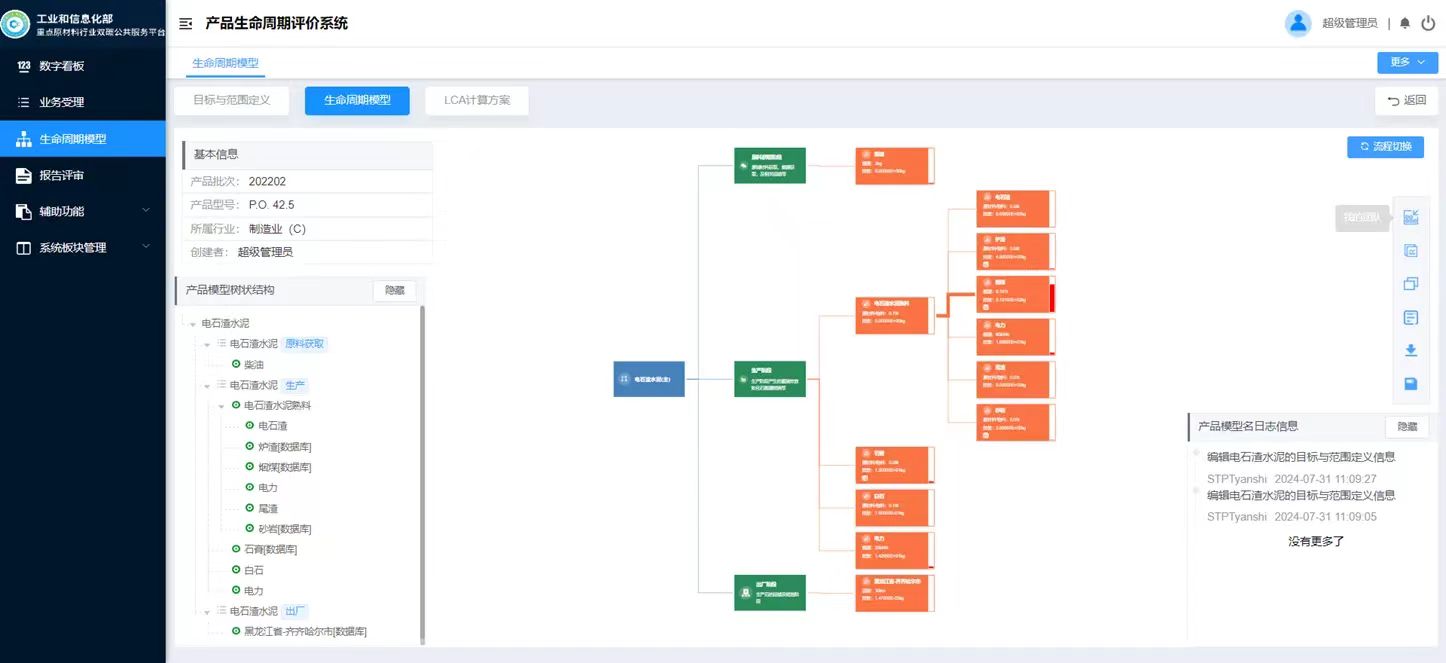The height and width of the screenshot is (663, 1446).
Task: Open 报告评审 from the sidebar menu
Action: (62, 175)
